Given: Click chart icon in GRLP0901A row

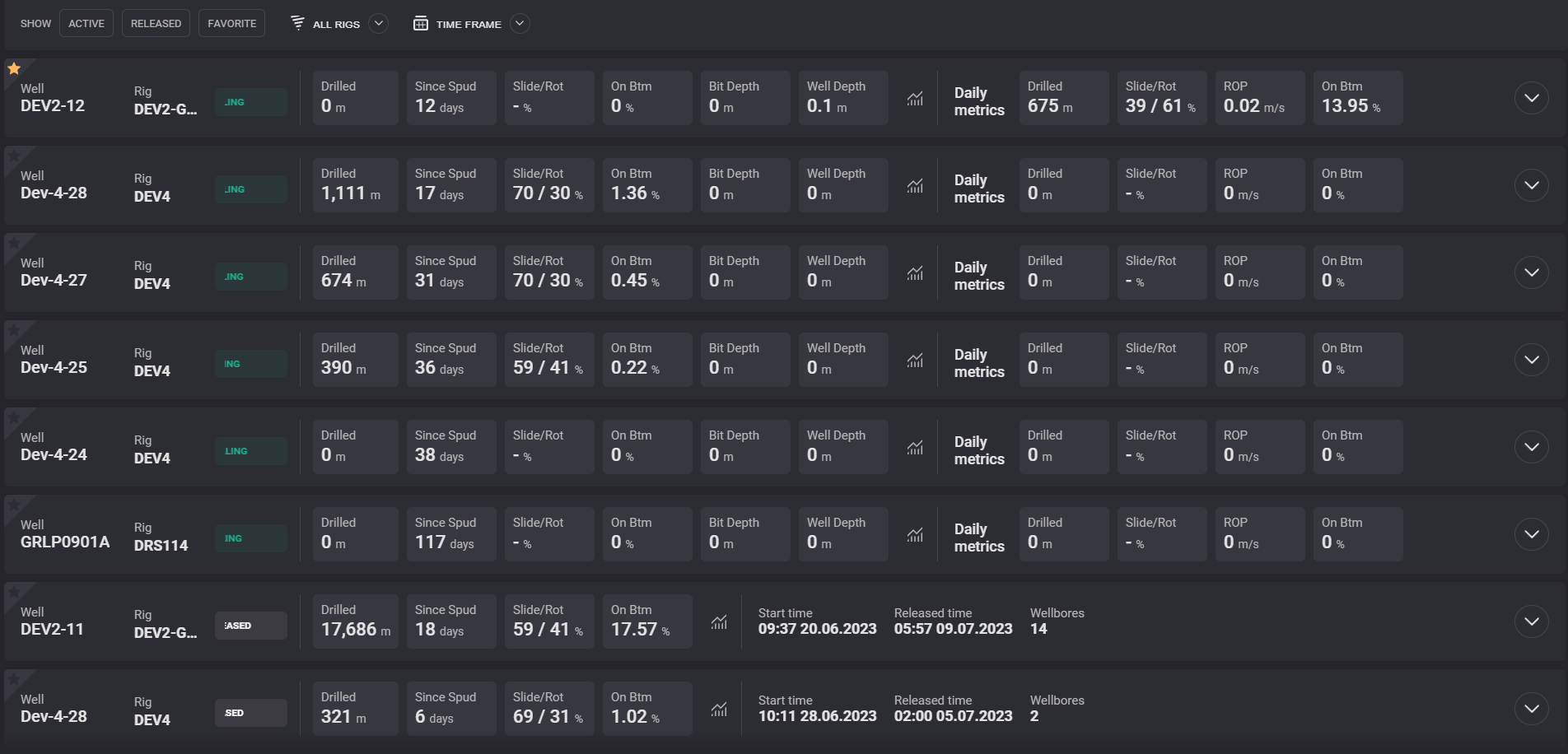Looking at the screenshot, I should [x=915, y=535].
